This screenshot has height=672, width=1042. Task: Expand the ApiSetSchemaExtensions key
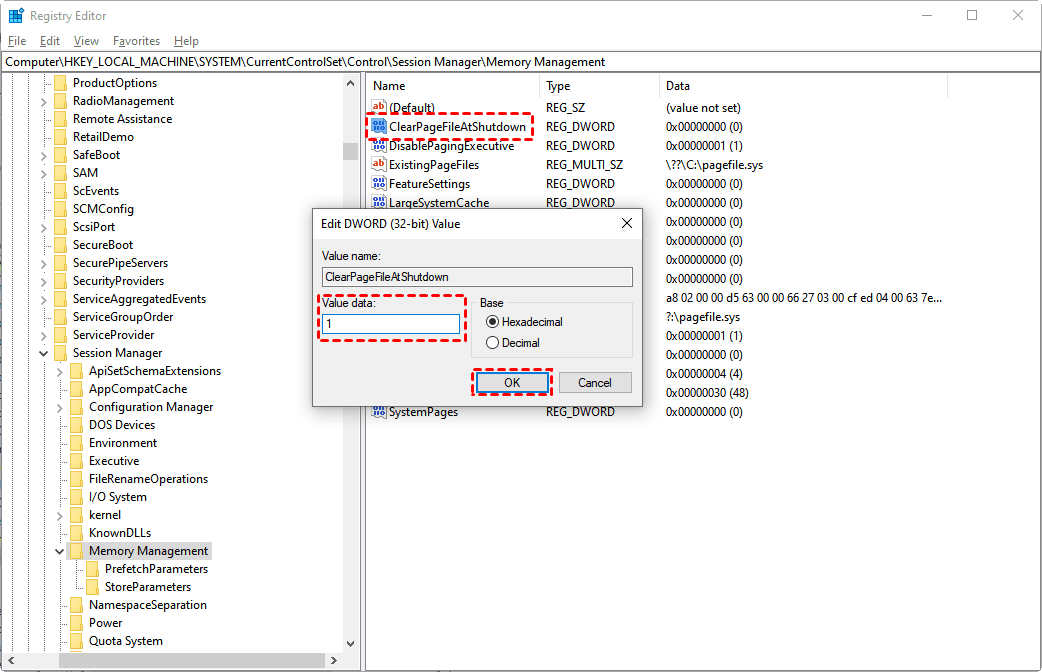tap(60, 372)
